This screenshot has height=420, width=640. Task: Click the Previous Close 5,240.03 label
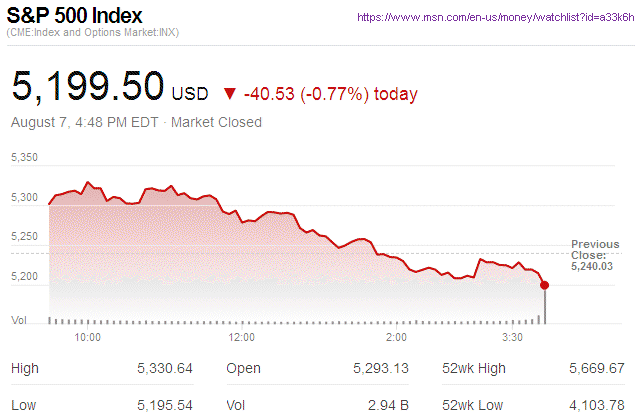point(595,256)
